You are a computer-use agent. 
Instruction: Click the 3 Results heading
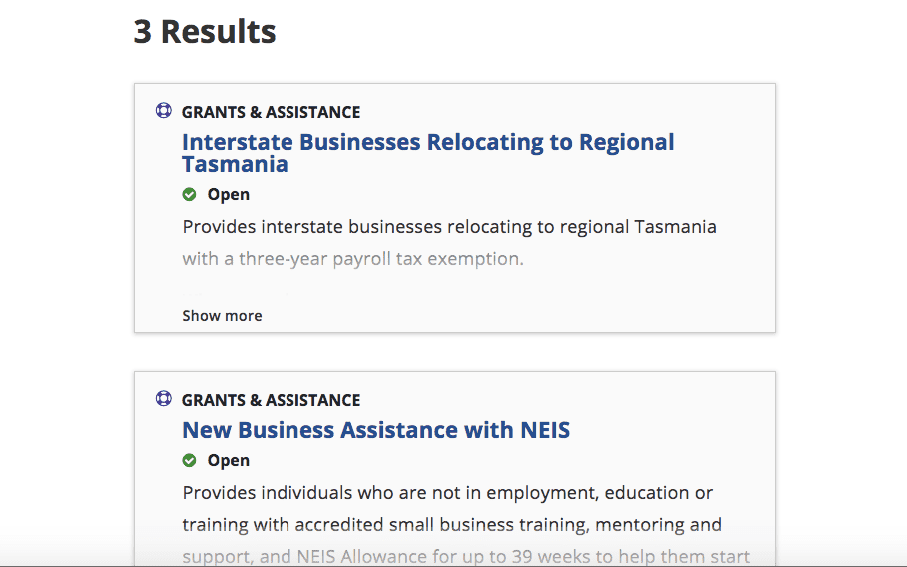205,32
